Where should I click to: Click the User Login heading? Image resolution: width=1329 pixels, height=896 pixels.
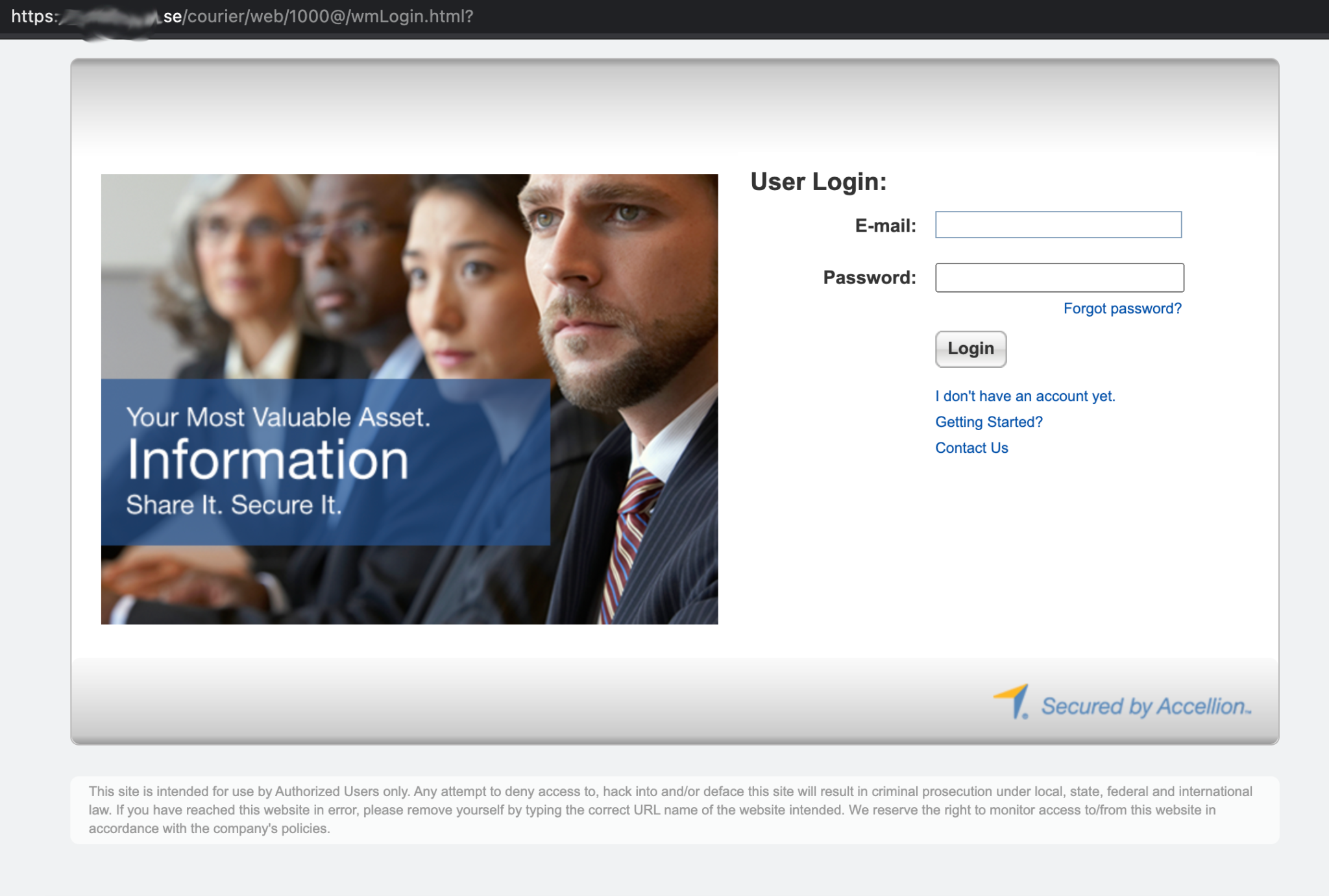pyautogui.click(x=818, y=182)
